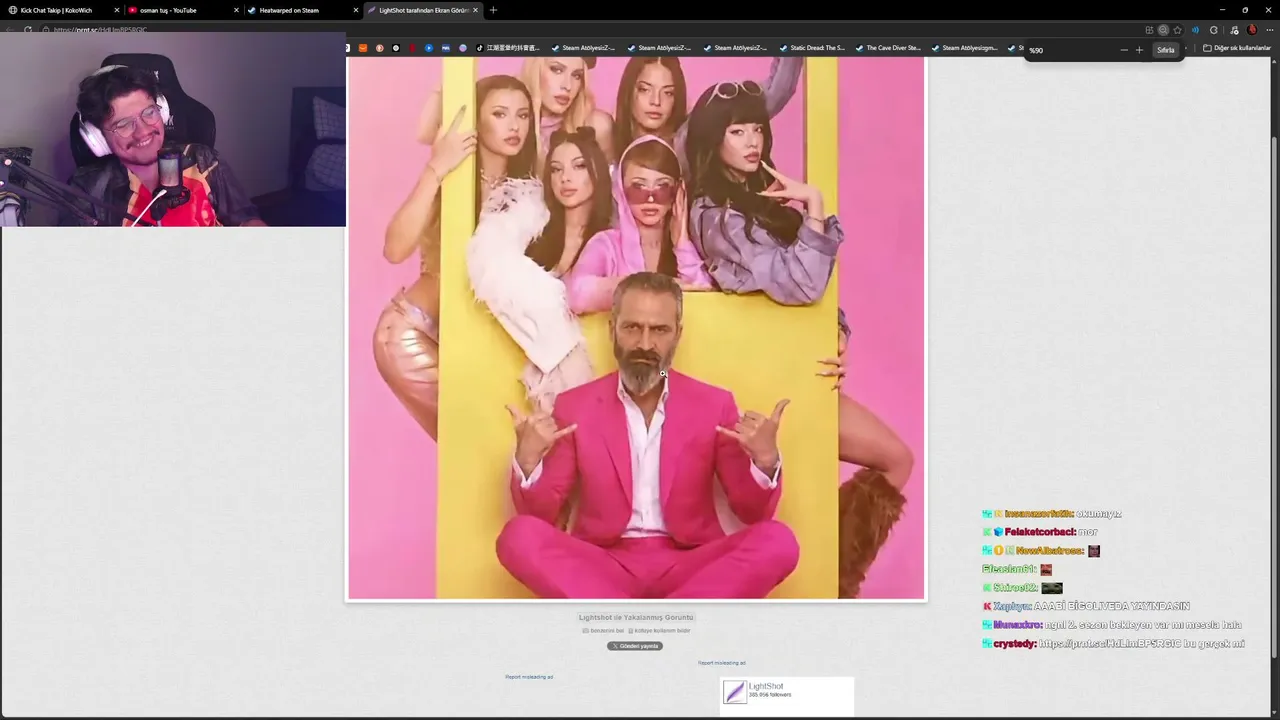The height and width of the screenshot is (720, 1280).
Task: Click Munaxtro's chat message about 2. sezon
Action: (1112, 625)
